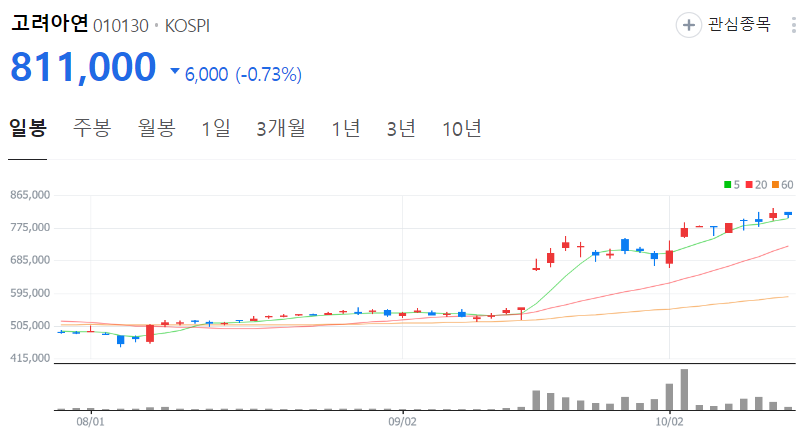Show the 1년 chart period
The height and width of the screenshot is (429, 809).
[346, 128]
